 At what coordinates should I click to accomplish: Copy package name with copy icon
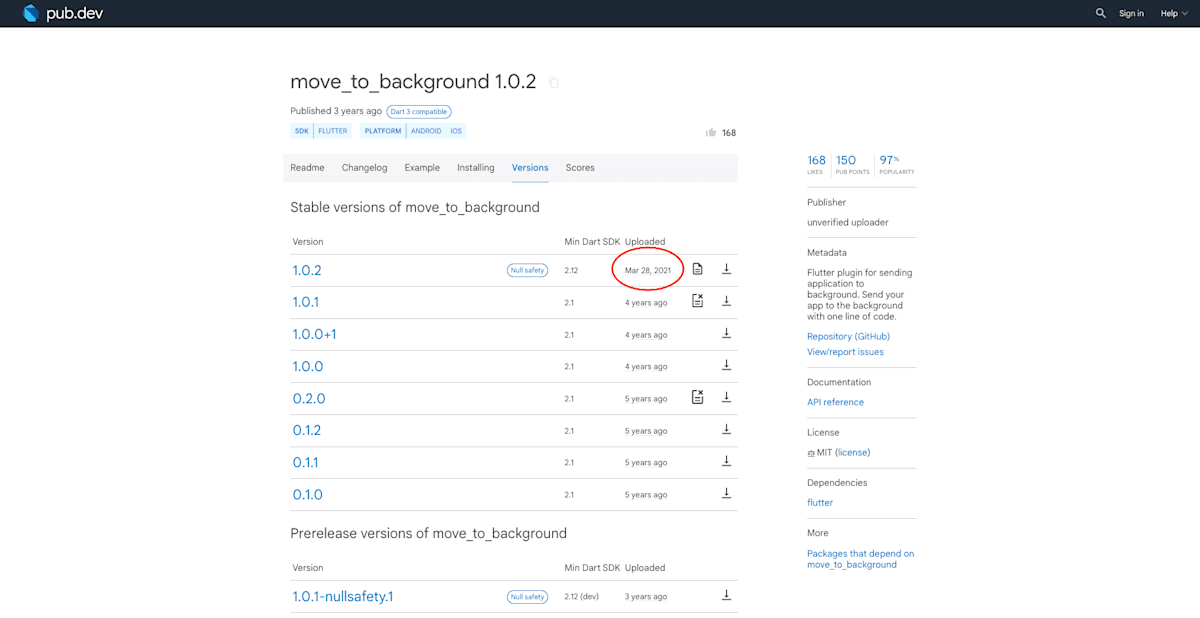(554, 82)
